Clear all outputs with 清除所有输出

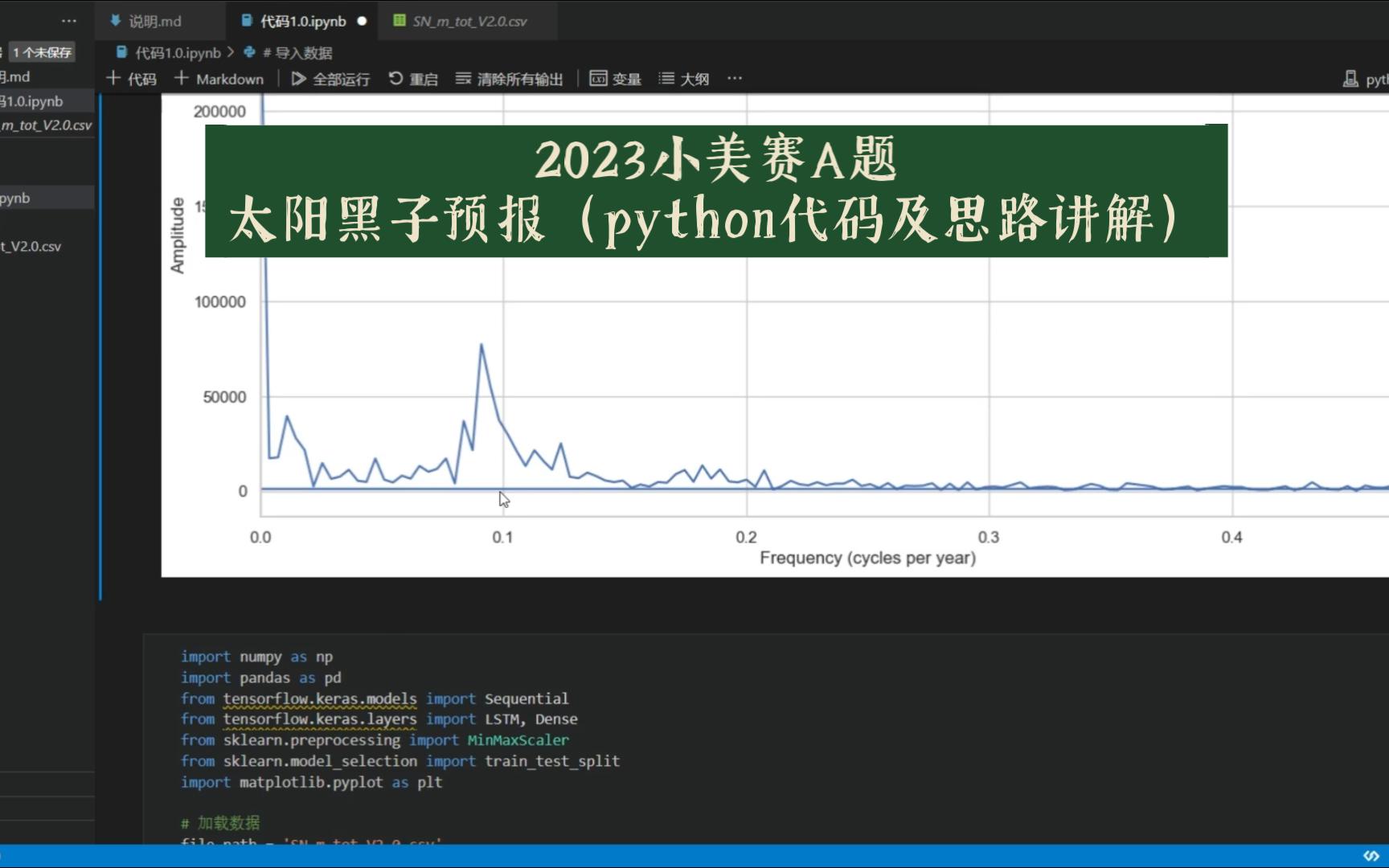pyautogui.click(x=509, y=79)
